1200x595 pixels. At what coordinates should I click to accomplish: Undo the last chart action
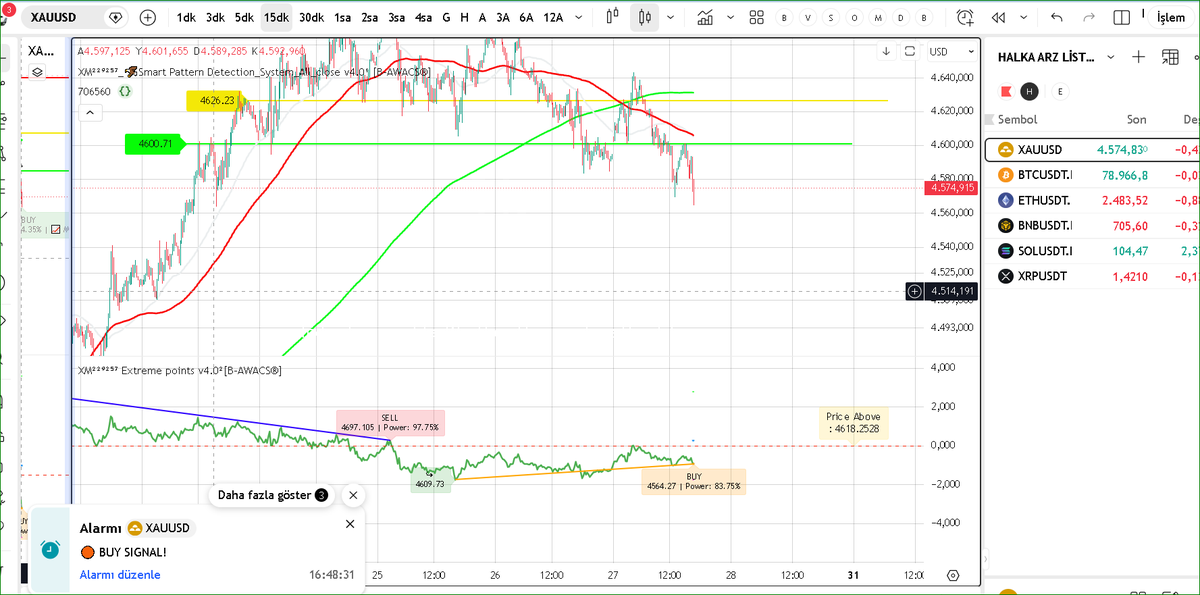(1057, 17)
